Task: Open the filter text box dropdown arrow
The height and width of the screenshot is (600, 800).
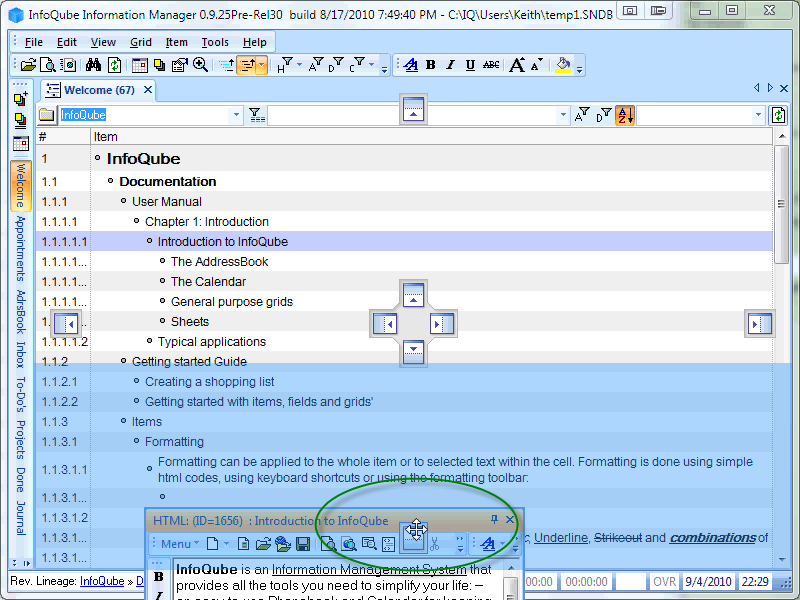Action: click(563, 115)
